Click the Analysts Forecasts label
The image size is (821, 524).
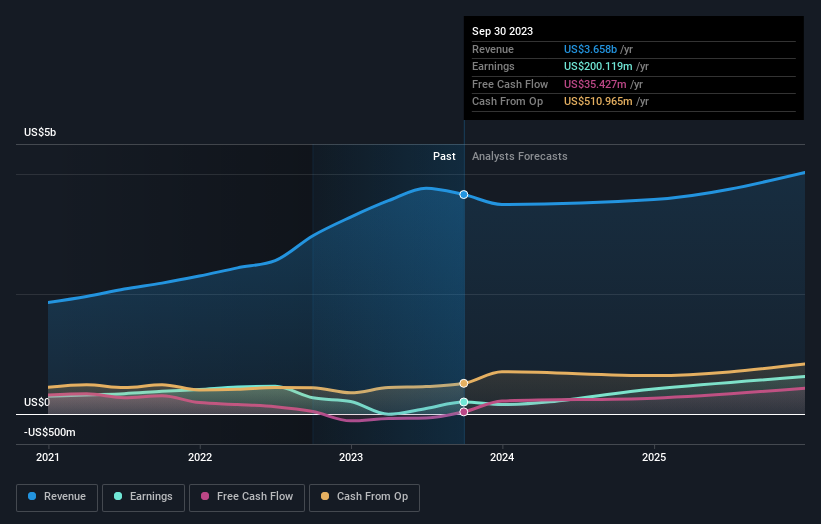pos(519,157)
